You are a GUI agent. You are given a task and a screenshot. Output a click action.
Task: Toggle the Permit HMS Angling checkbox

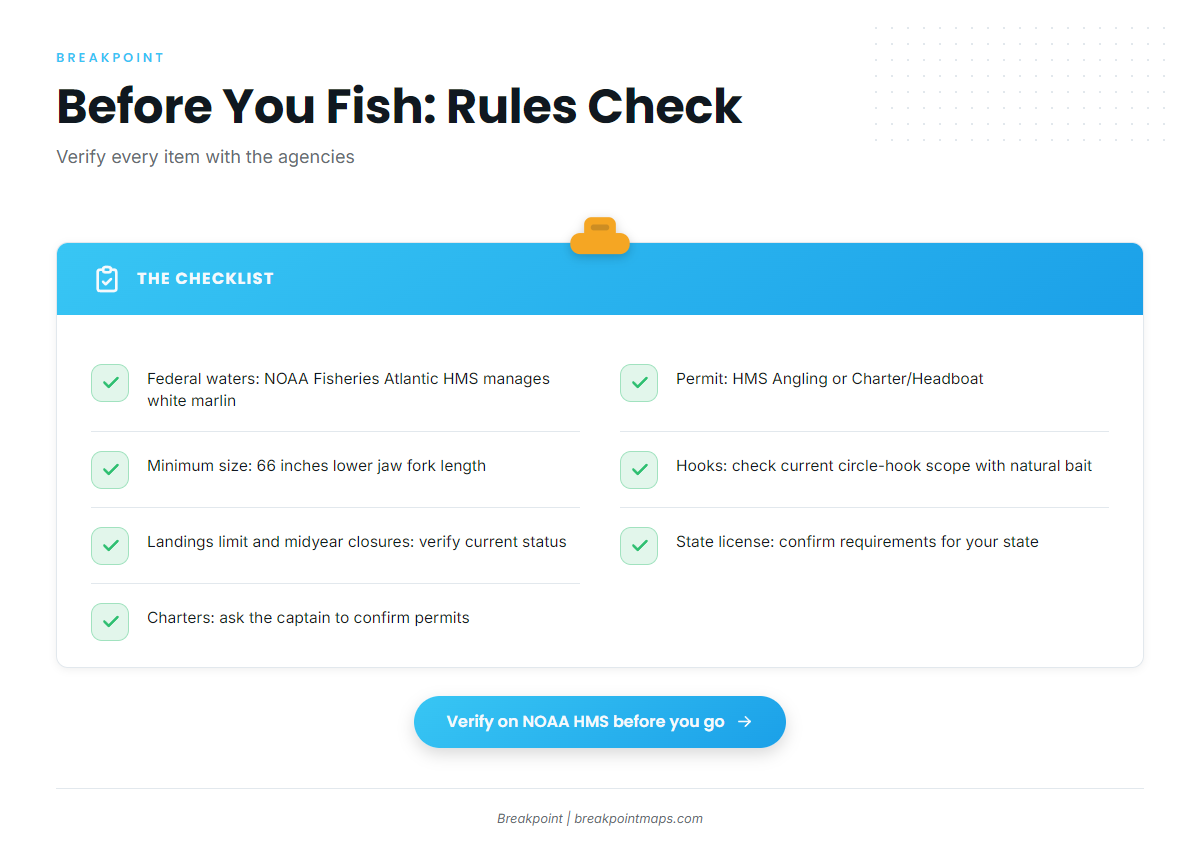[x=639, y=383]
